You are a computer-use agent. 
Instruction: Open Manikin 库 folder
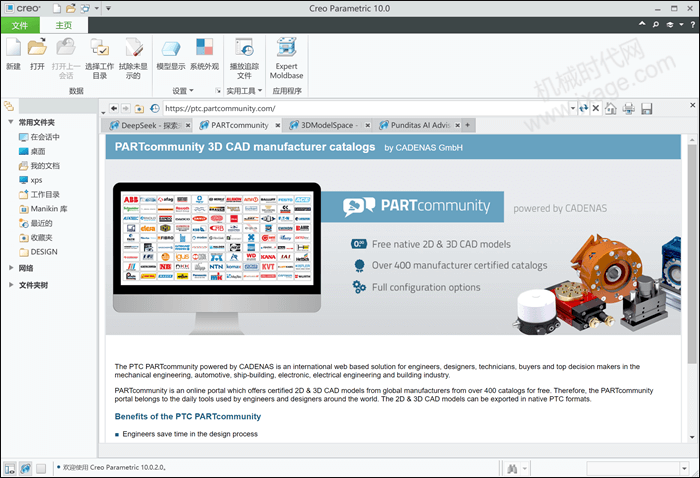coord(43,208)
